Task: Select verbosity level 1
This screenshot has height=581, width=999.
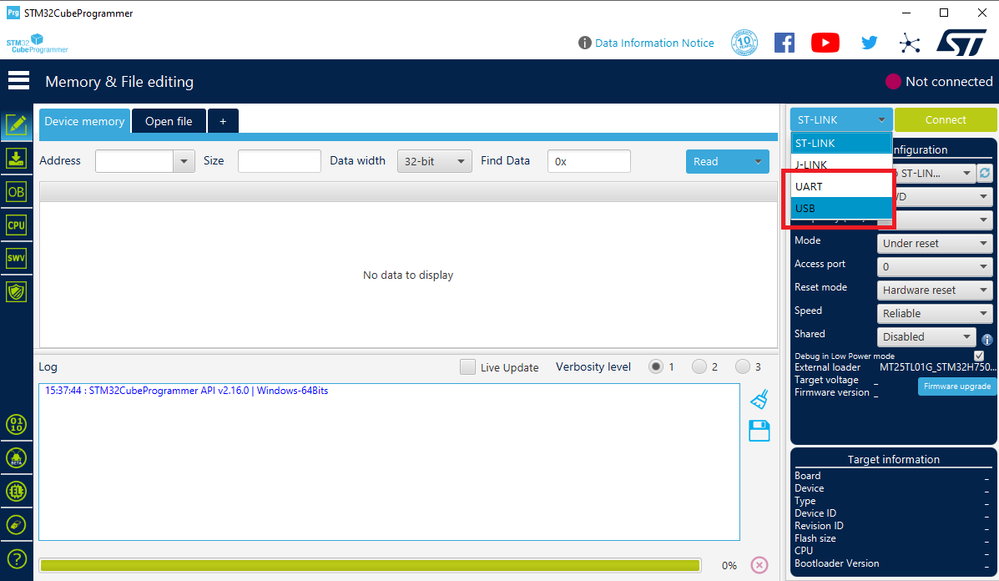Action: pyautogui.click(x=656, y=366)
